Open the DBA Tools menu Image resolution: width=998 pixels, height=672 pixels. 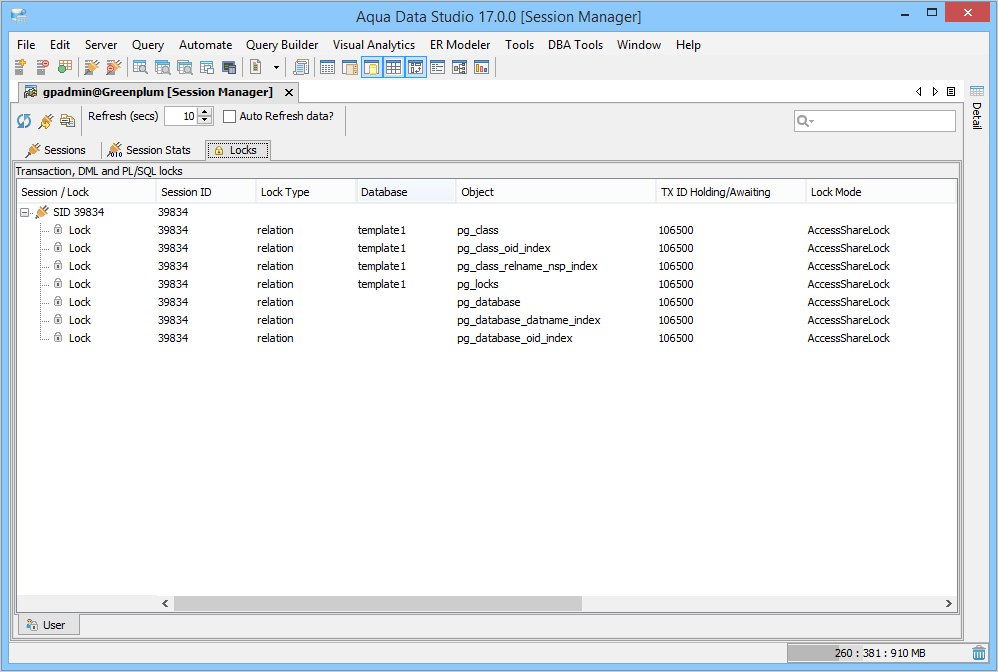pos(575,45)
